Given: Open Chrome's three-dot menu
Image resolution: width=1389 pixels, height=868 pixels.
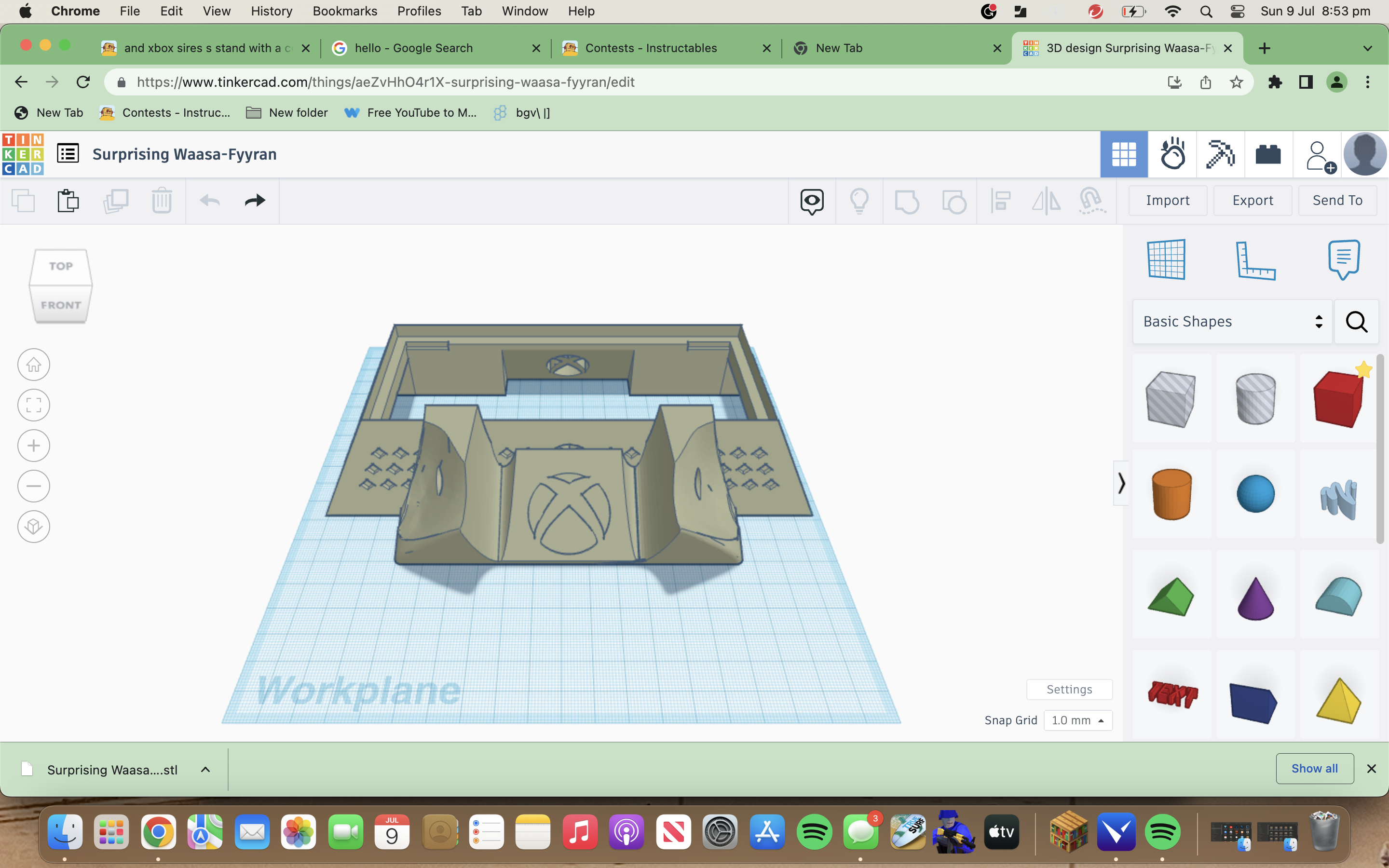Looking at the screenshot, I should click(1368, 82).
